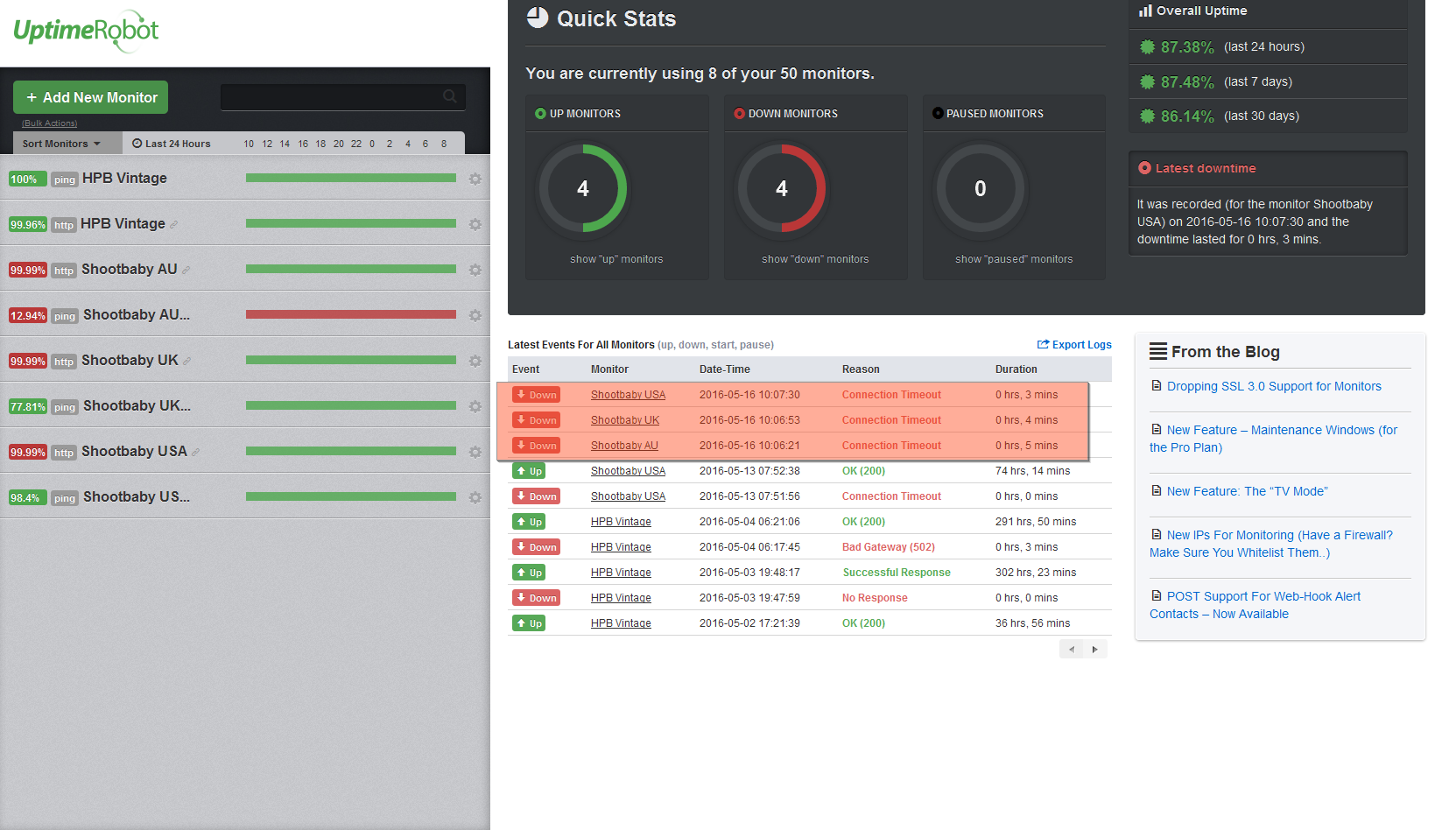This screenshot has width=1456, height=830.
Task: Click the Add New Monitor button
Action: (x=90, y=97)
